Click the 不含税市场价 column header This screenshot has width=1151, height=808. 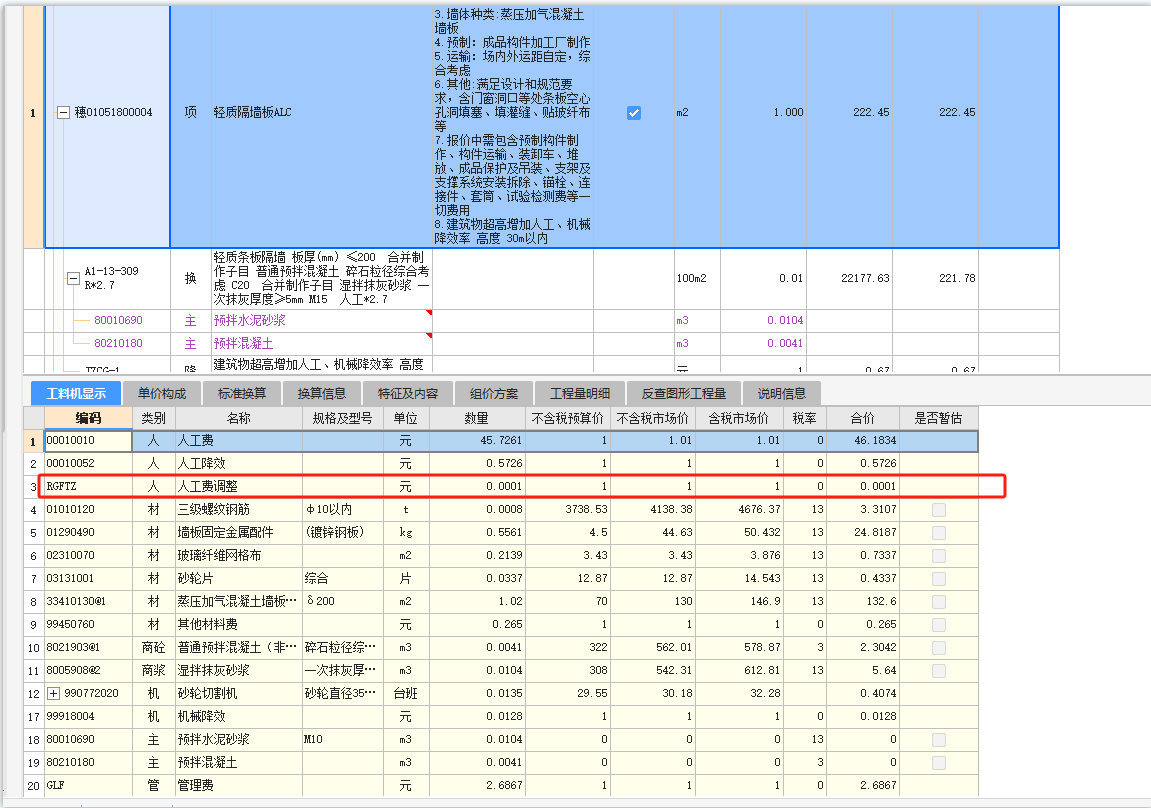tap(653, 418)
